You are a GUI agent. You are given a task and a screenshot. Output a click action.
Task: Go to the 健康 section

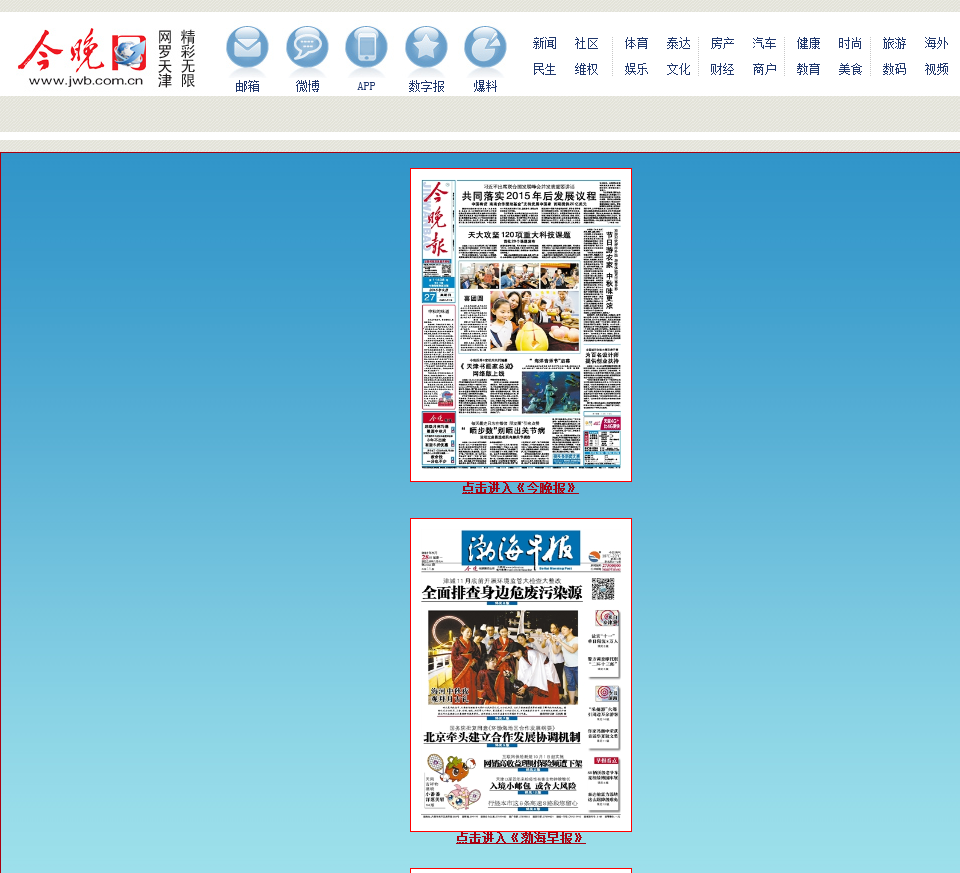808,43
